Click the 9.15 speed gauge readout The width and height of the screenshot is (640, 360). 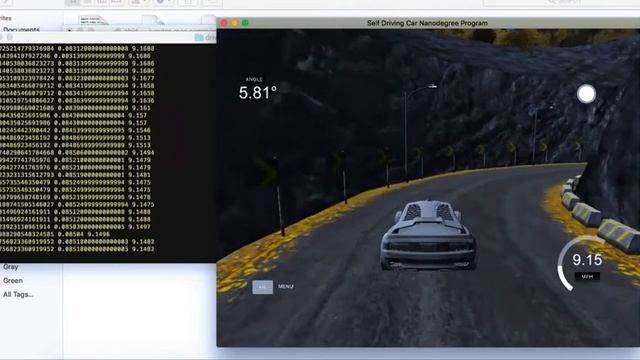(x=587, y=260)
